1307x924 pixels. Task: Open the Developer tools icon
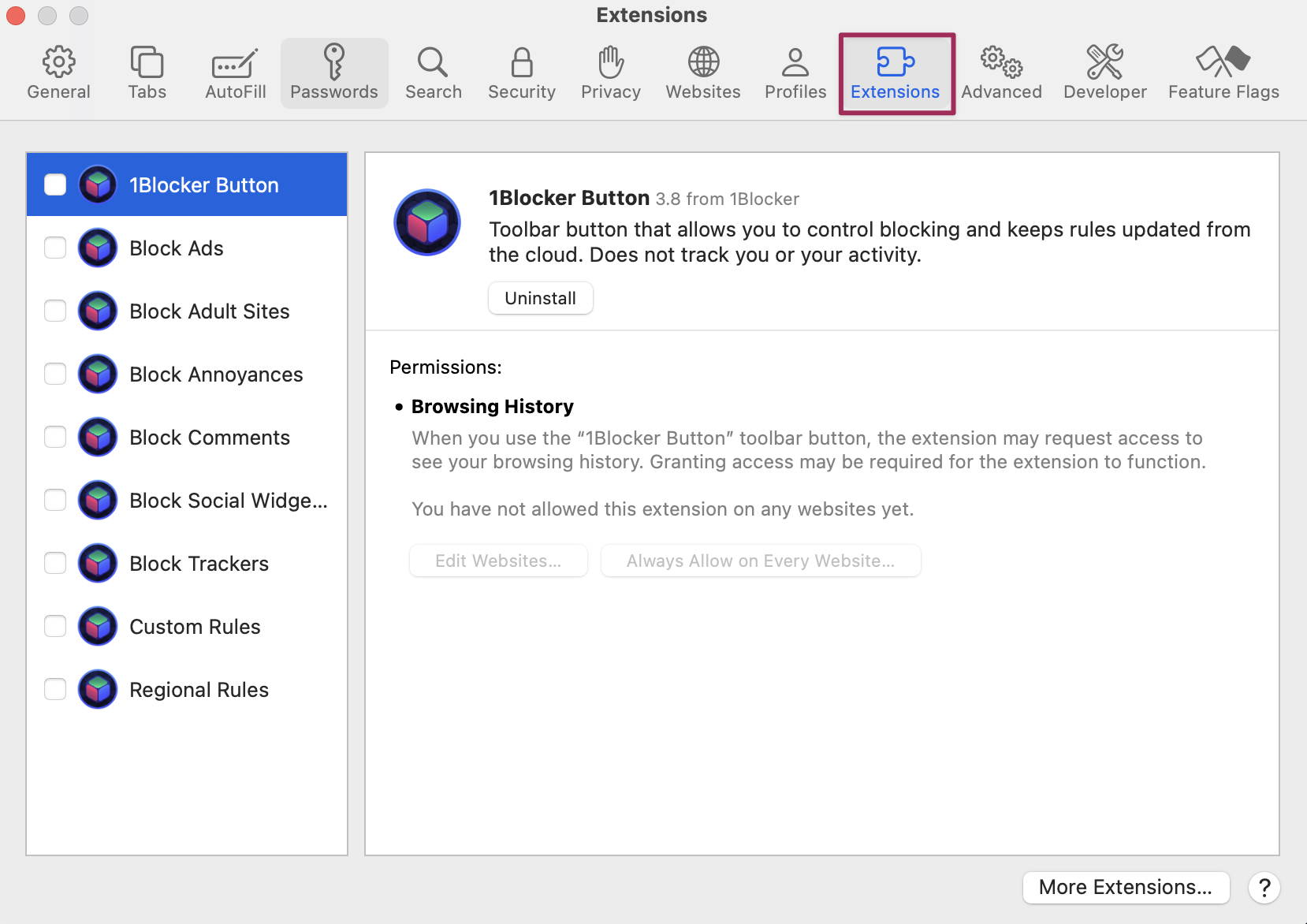tap(1104, 62)
